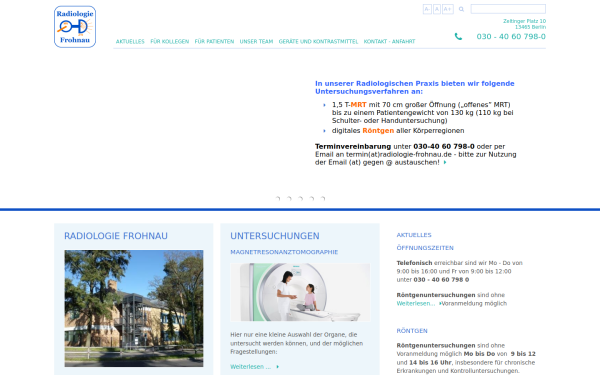Viewport: 600px width, 375px height.
Task: Click '13465 Berlin' address text
Action: (x=530, y=27)
